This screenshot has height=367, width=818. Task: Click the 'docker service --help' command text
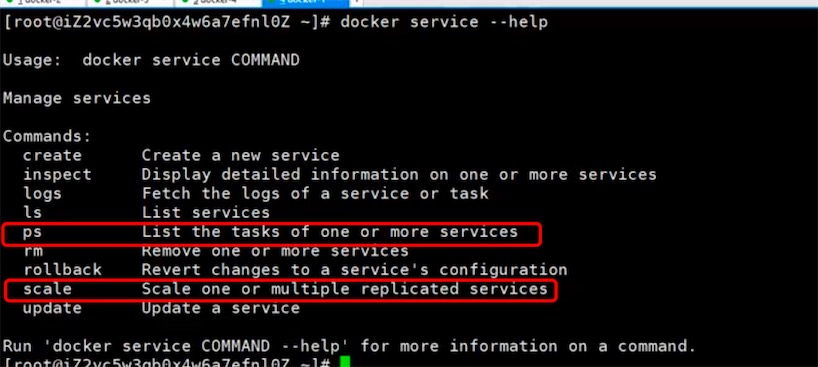pos(444,22)
